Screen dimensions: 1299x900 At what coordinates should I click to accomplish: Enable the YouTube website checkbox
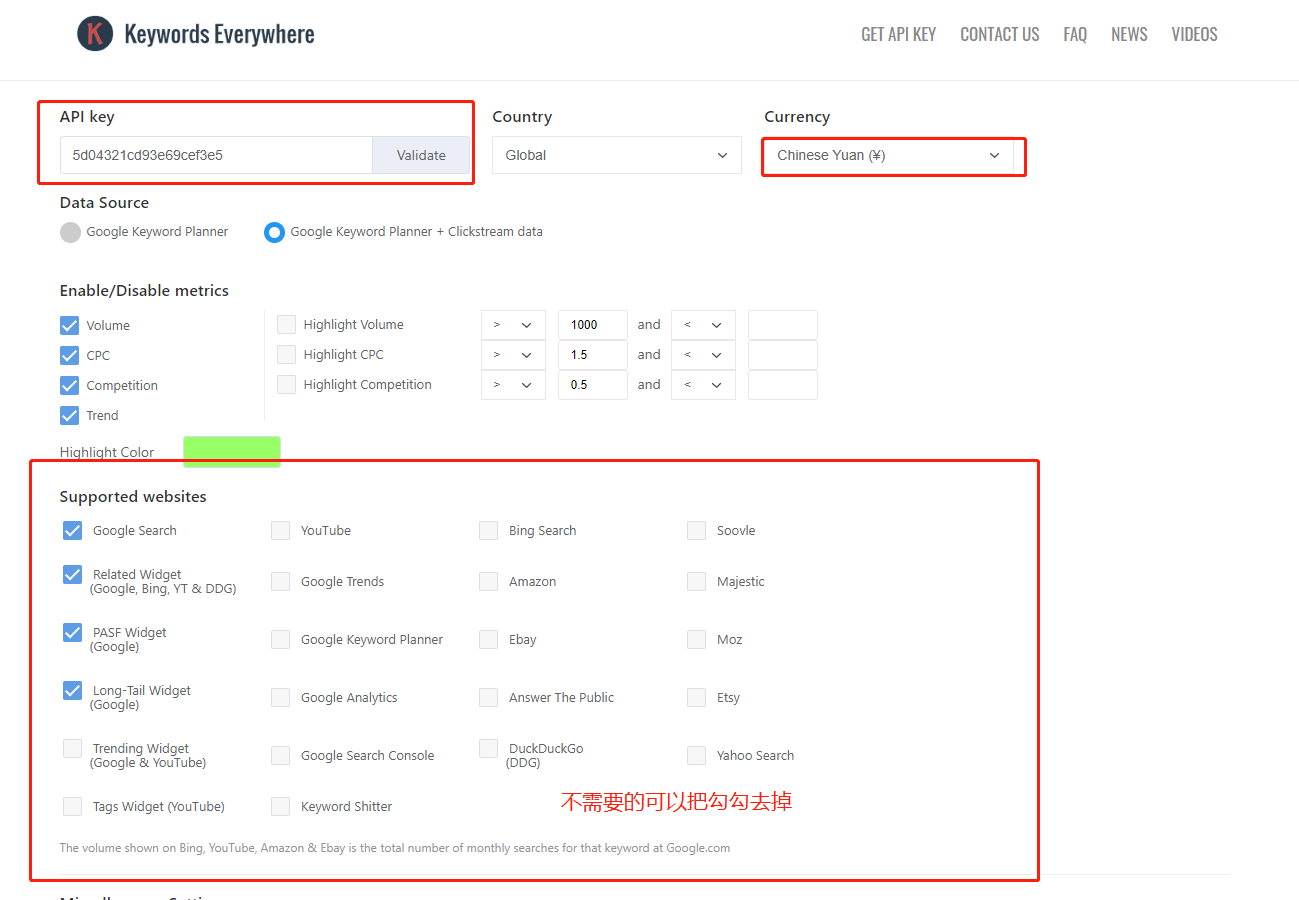pyautogui.click(x=280, y=530)
